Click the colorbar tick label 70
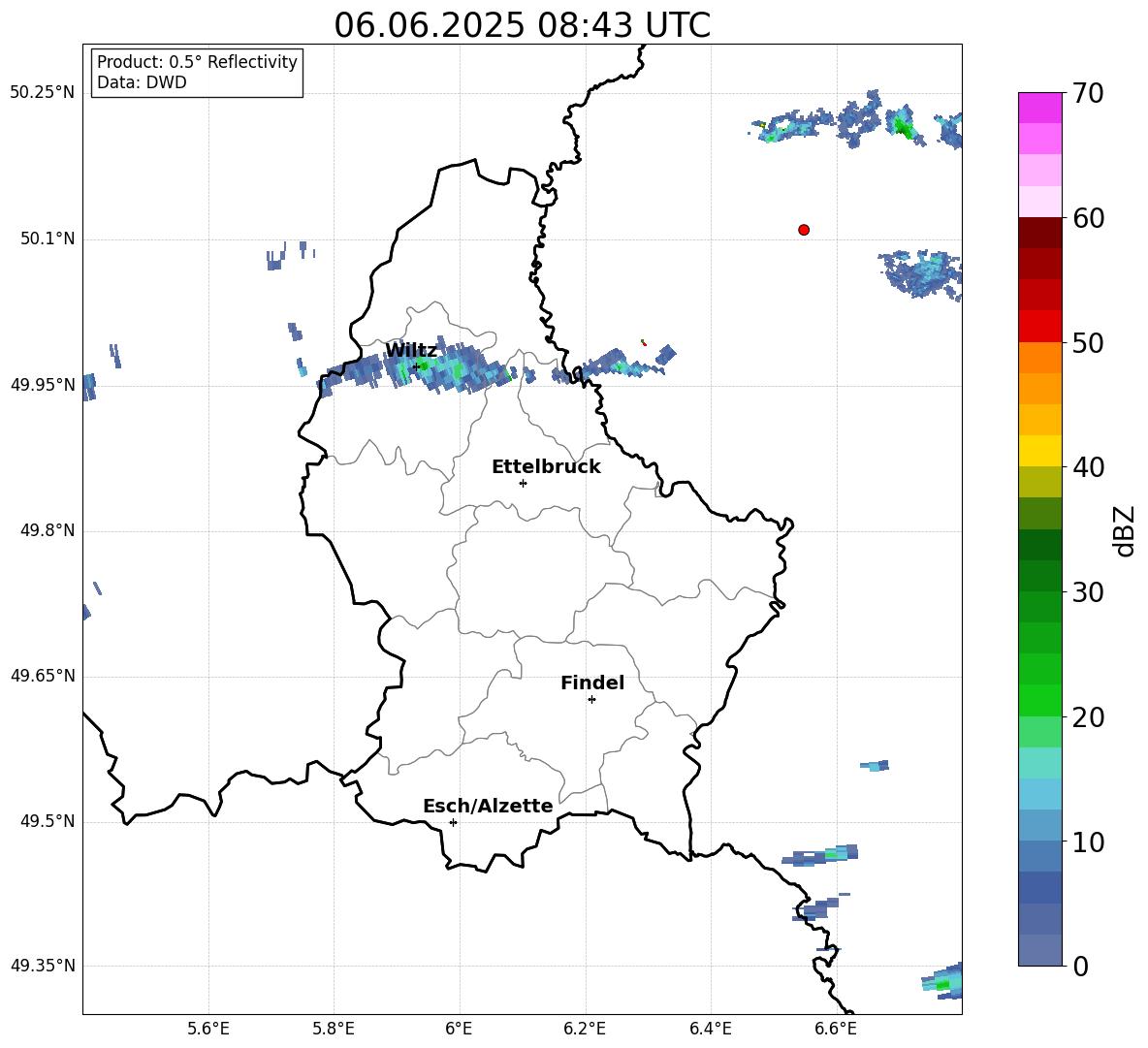 pyautogui.click(x=1088, y=93)
